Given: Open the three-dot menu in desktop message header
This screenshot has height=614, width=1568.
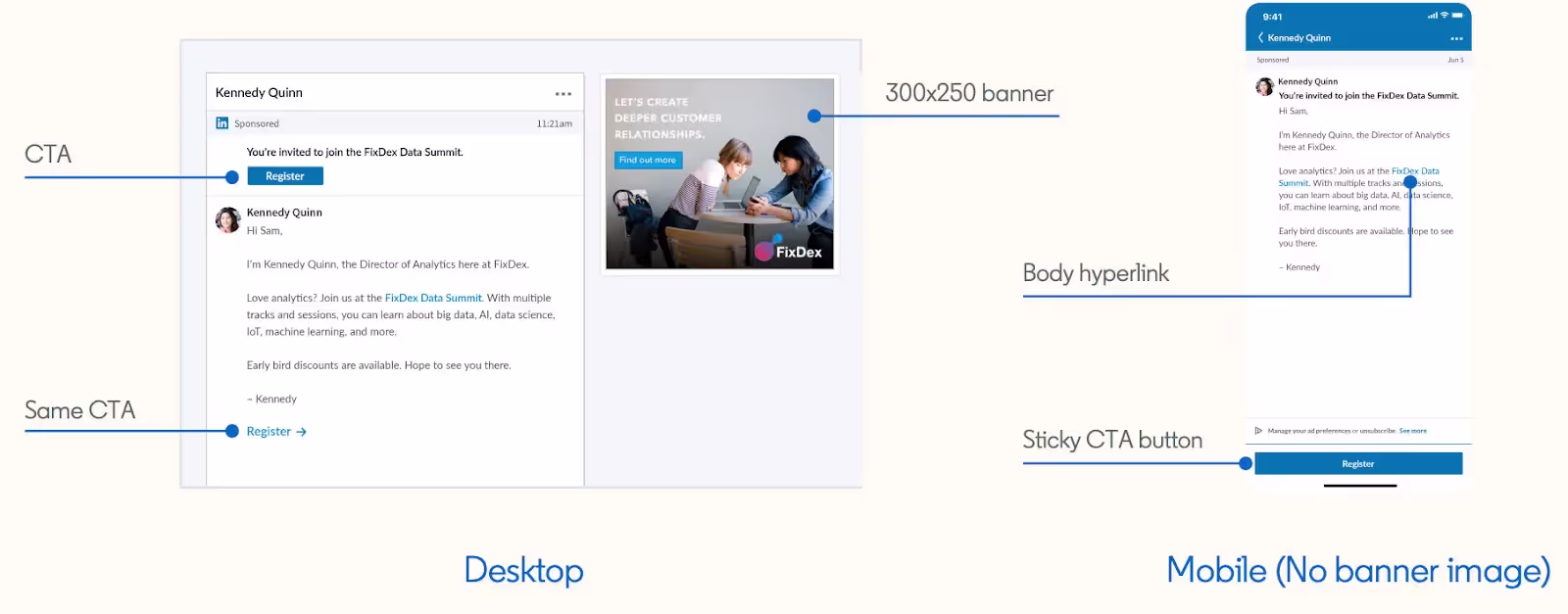Looking at the screenshot, I should click(x=563, y=94).
